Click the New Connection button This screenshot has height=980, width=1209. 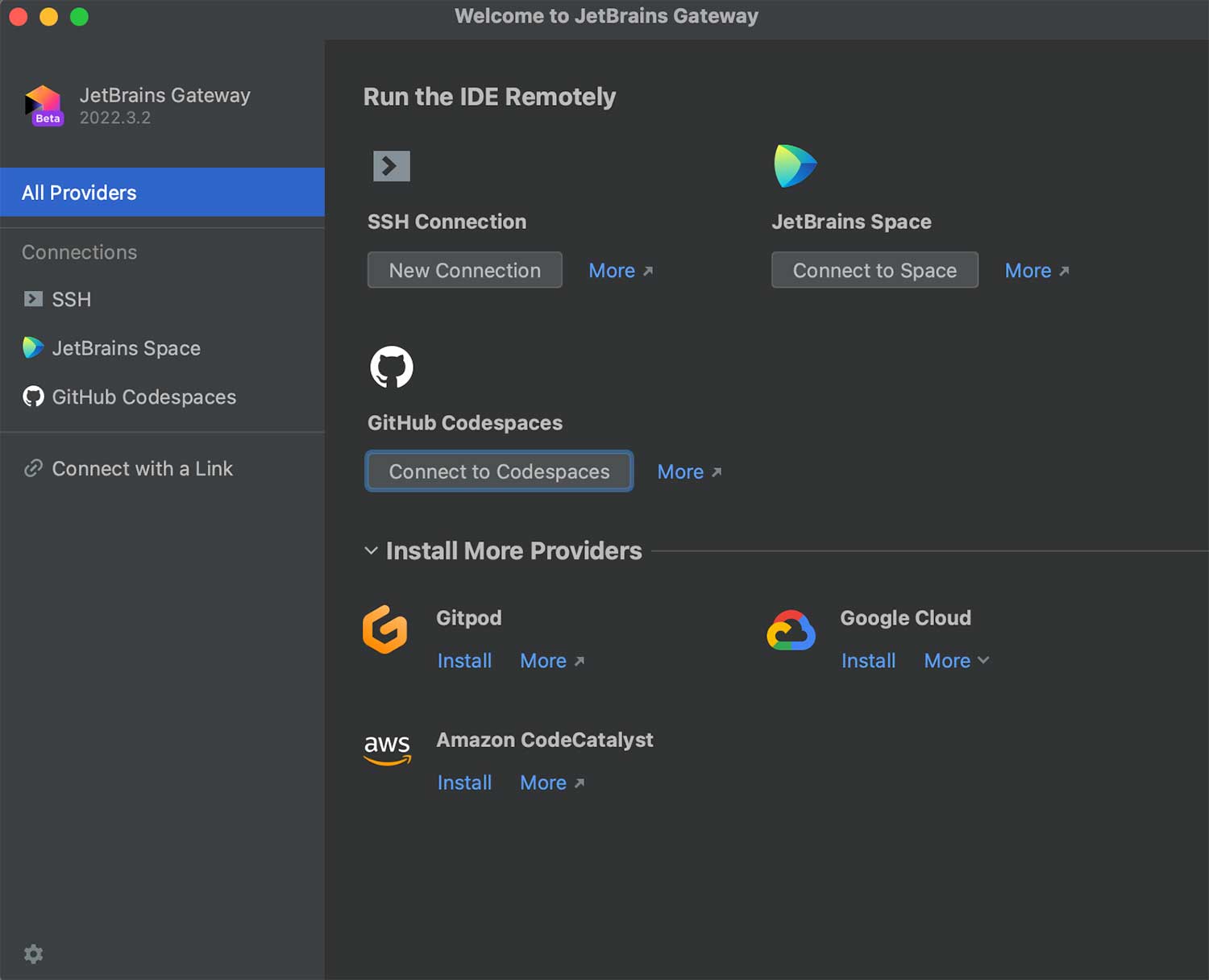[x=465, y=270]
